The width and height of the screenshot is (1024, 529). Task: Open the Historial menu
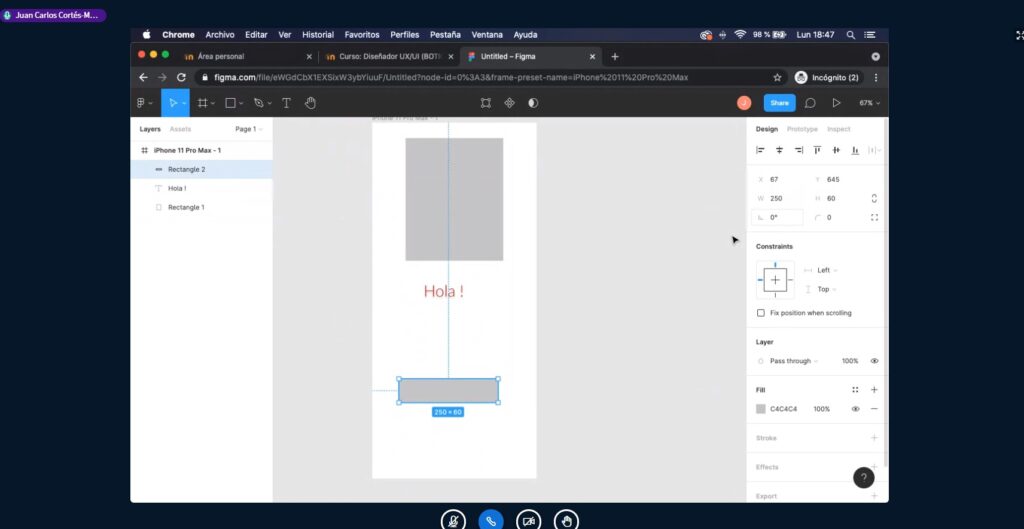coord(318,35)
